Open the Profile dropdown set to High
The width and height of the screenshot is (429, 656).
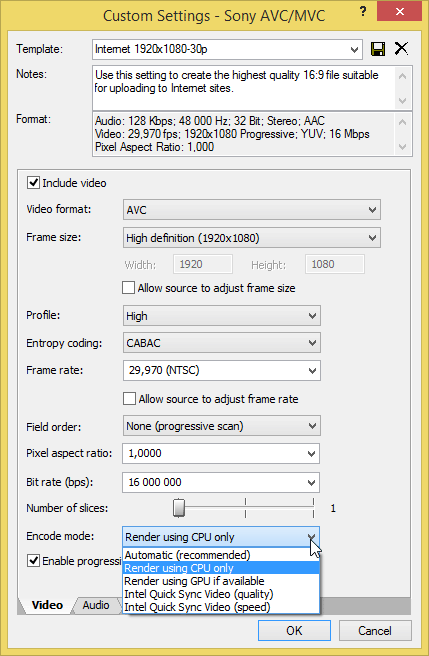(222, 316)
